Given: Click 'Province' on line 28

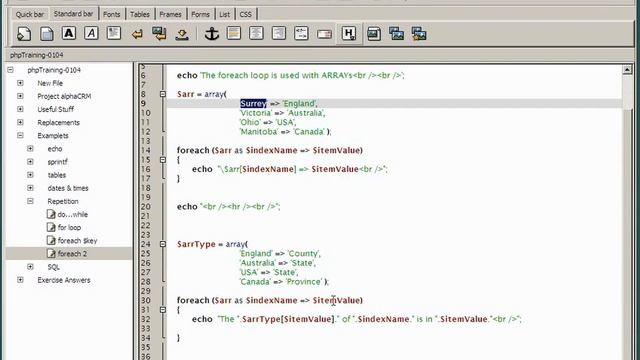Looking at the screenshot, I should coord(304,282).
